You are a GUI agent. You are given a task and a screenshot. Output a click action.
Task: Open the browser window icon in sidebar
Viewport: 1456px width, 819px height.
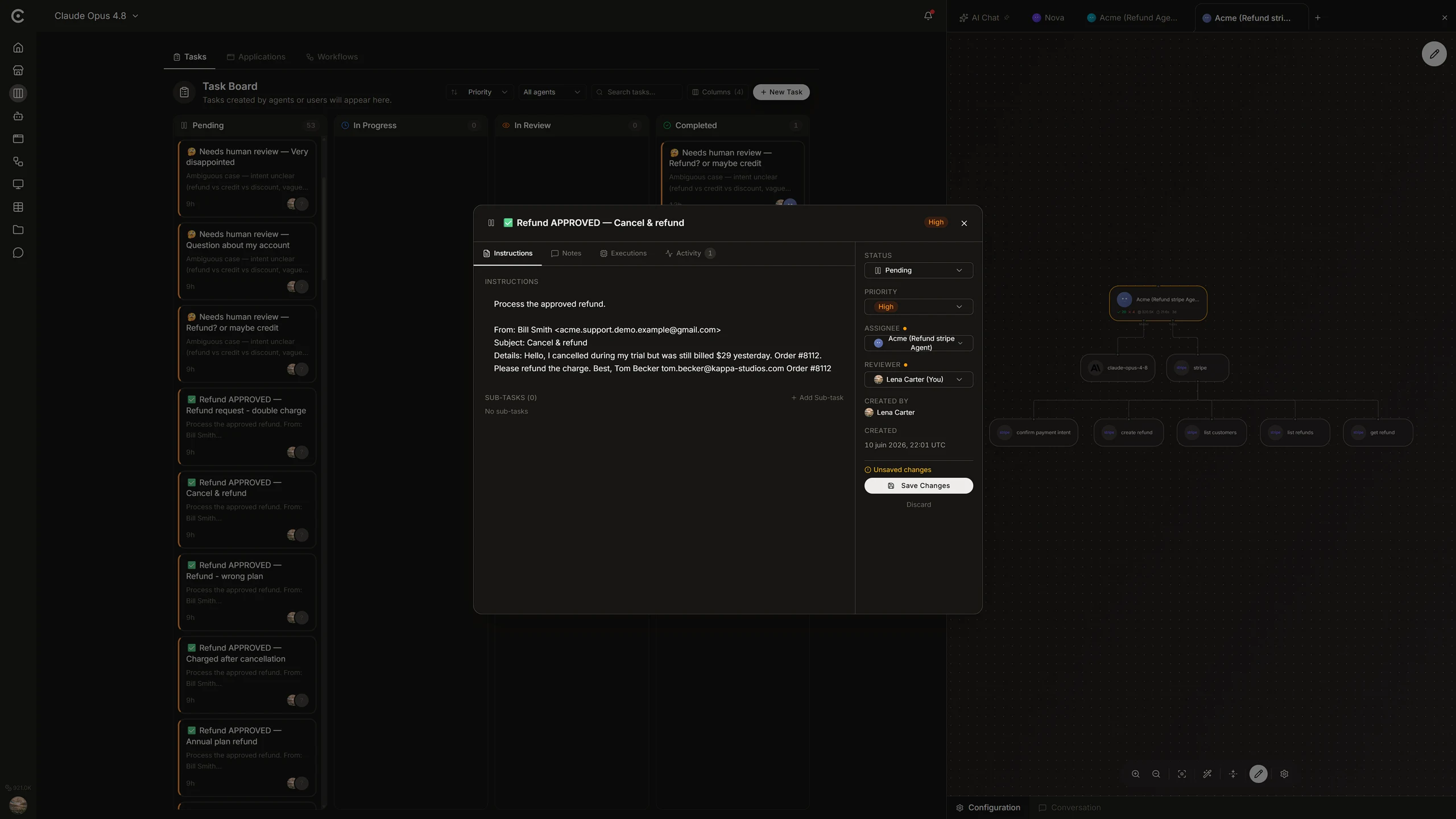pos(18,139)
